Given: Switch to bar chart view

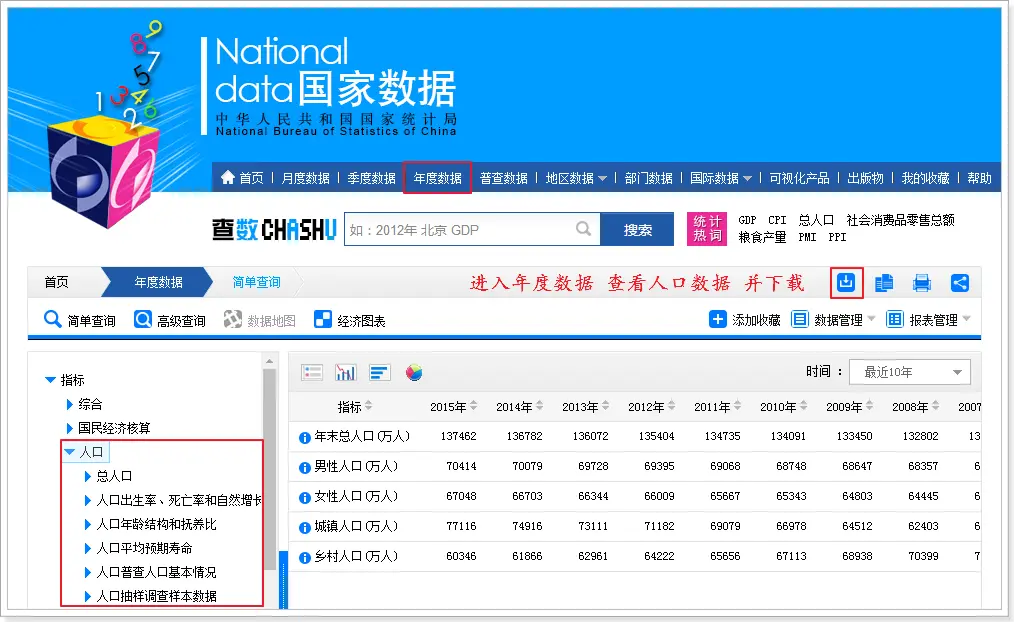Looking at the screenshot, I should [344, 371].
